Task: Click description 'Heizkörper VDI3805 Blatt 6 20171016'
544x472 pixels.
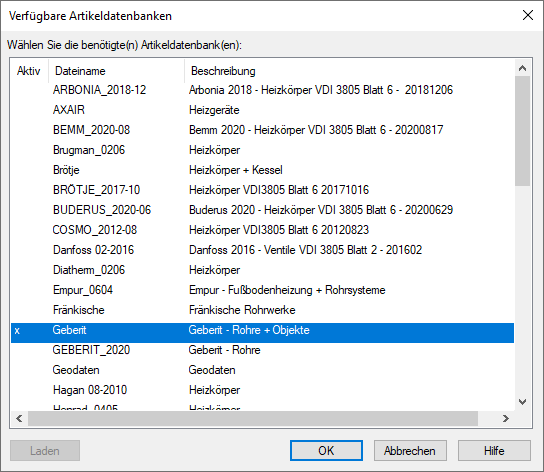Action: [279, 190]
